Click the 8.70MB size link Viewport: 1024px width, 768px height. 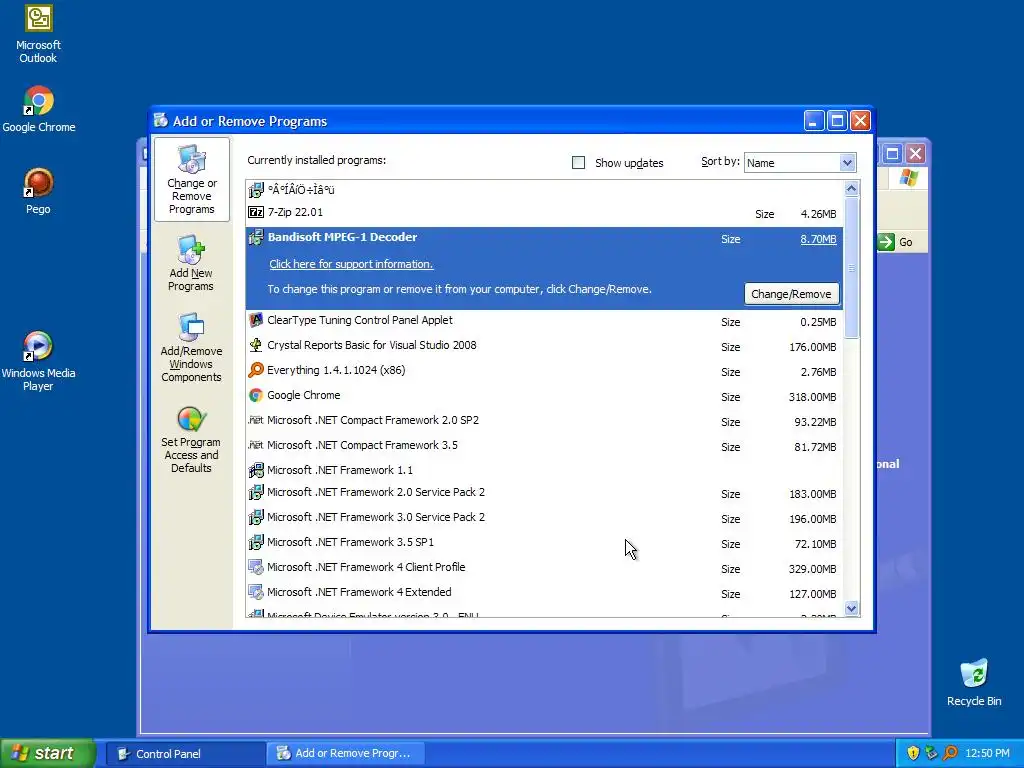point(818,239)
